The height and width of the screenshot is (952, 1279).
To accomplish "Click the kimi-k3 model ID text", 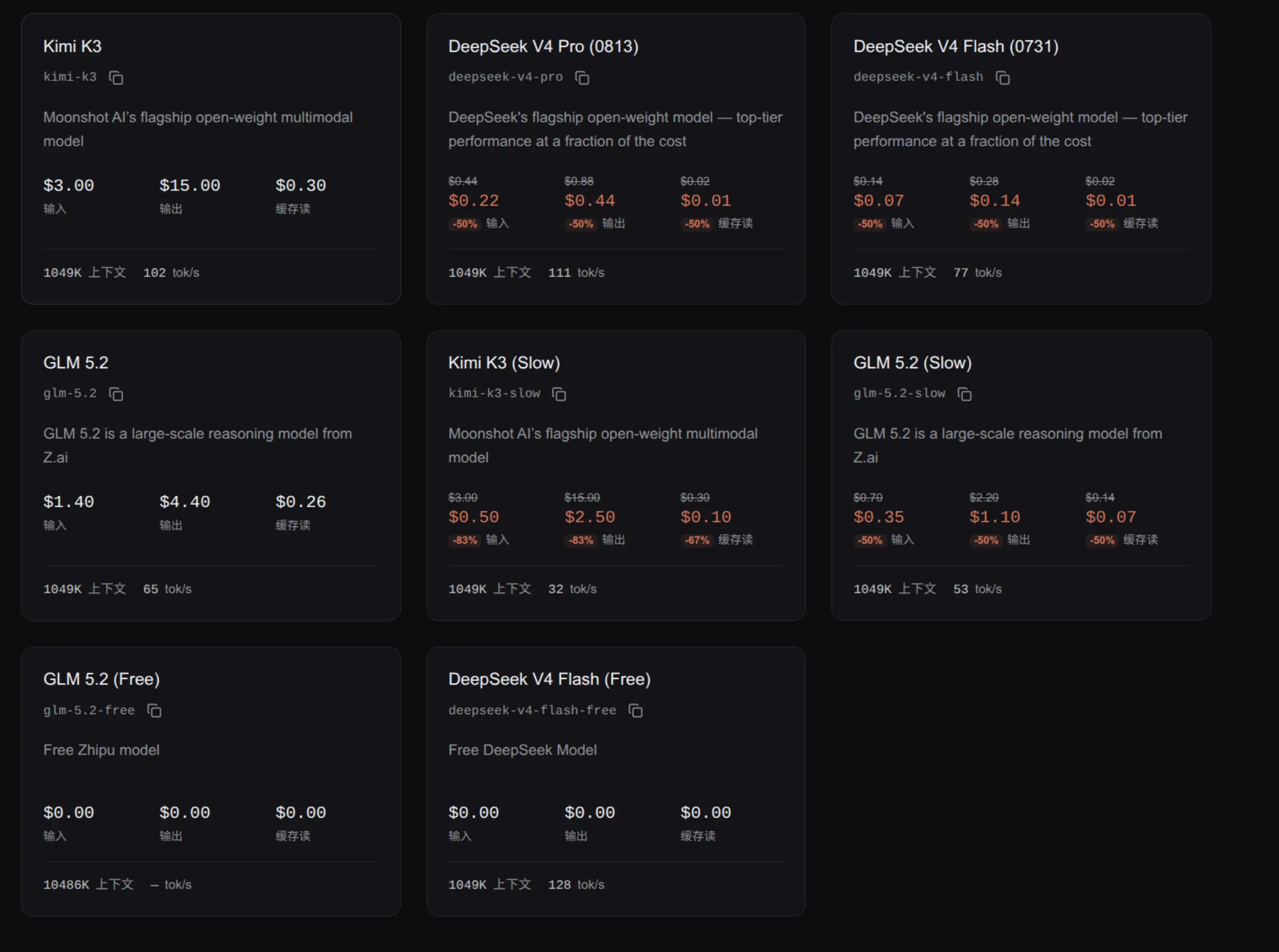I will tap(70, 76).
